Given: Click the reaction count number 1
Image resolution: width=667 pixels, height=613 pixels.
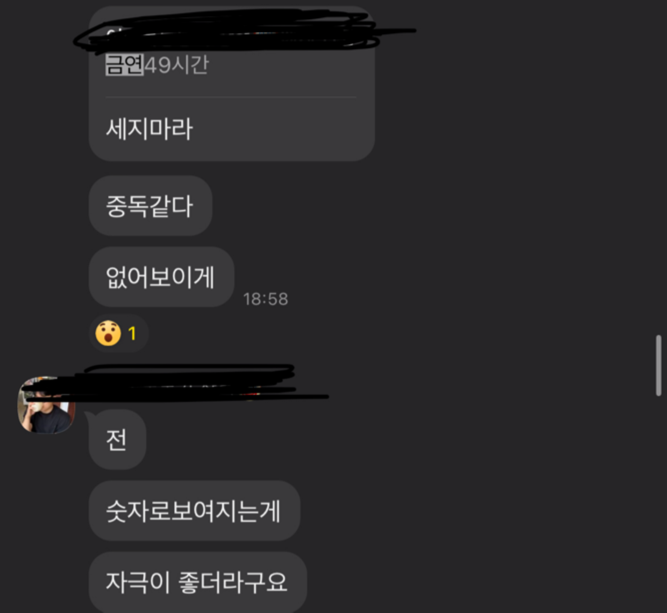Looking at the screenshot, I should point(132,334).
